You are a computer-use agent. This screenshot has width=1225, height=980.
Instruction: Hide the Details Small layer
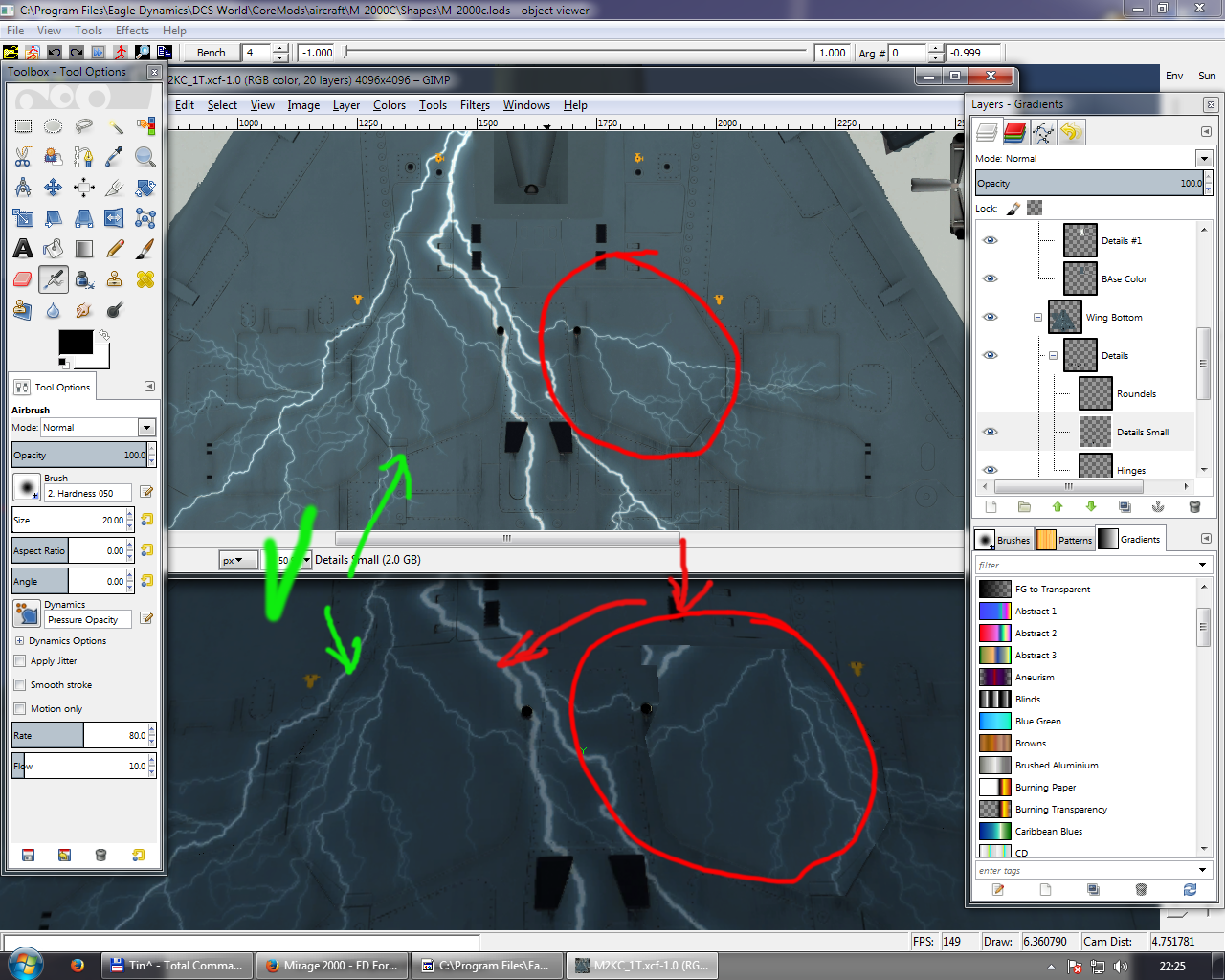click(x=991, y=432)
